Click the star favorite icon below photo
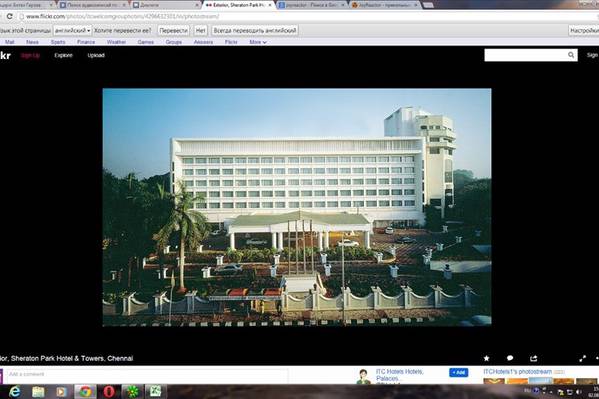Screen dimensions: 599x399 point(486,358)
